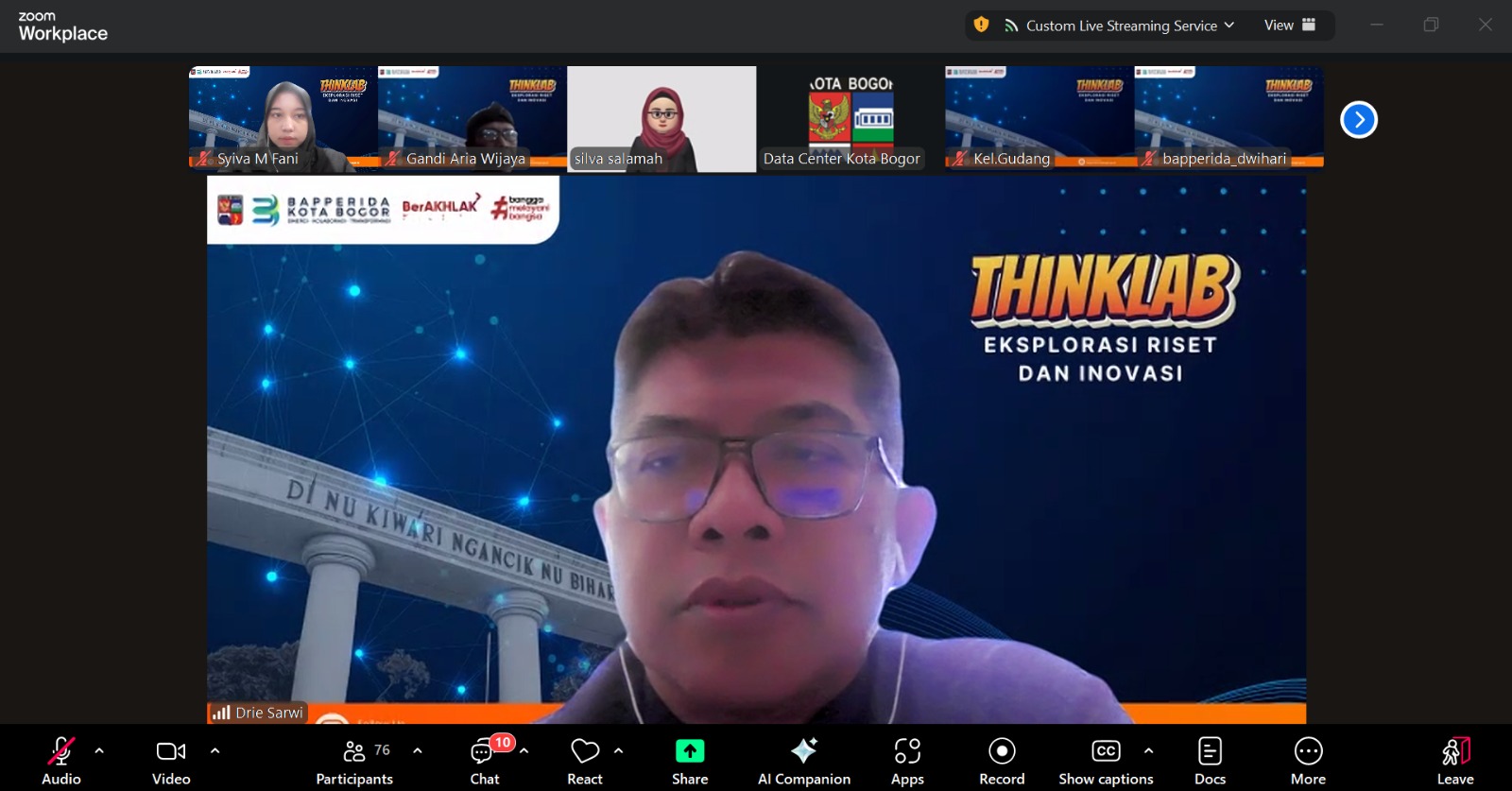The image size is (1512, 791).
Task: Open the Apps icon
Action: coord(907,752)
